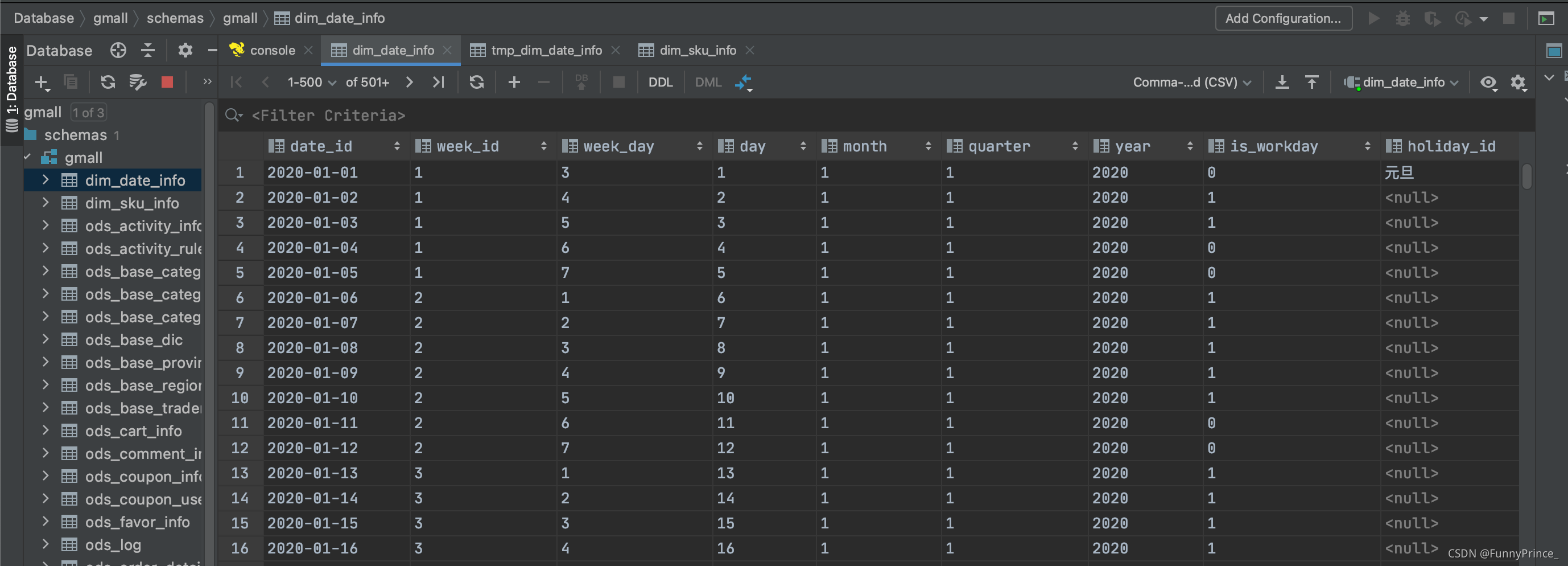Viewport: 1568px width, 566px height.
Task: Click Run with Coverage icon
Action: click(x=1432, y=18)
